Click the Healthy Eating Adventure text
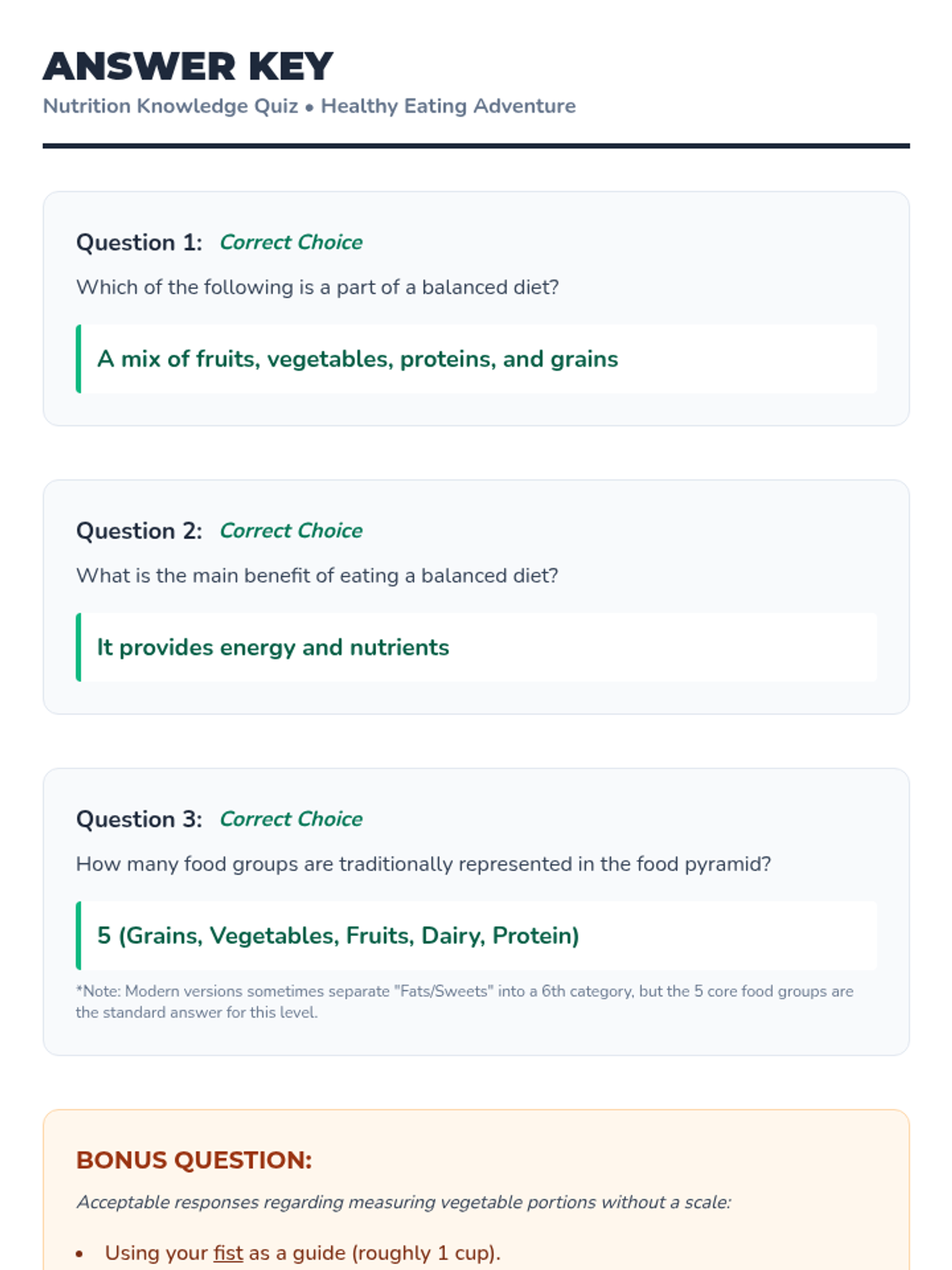Image resolution: width=952 pixels, height=1270 pixels. 448,106
